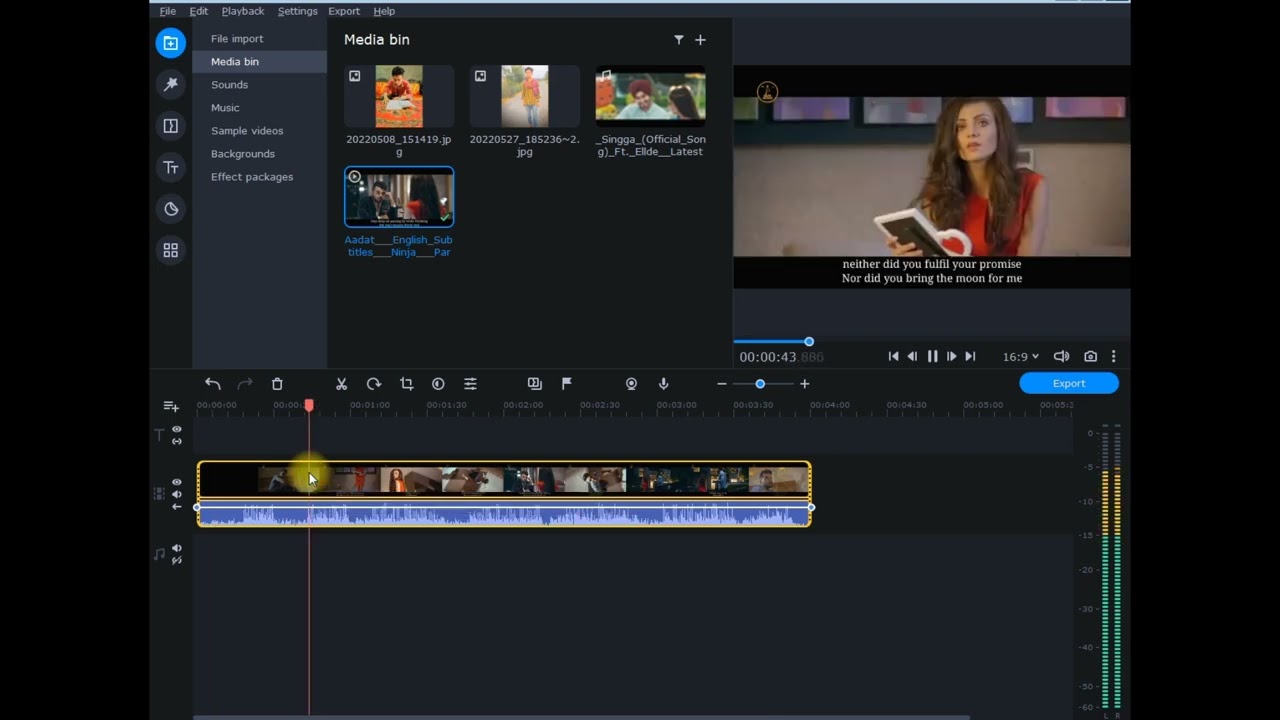This screenshot has width=1280, height=720.
Task: Open the Help menu
Action: click(384, 11)
